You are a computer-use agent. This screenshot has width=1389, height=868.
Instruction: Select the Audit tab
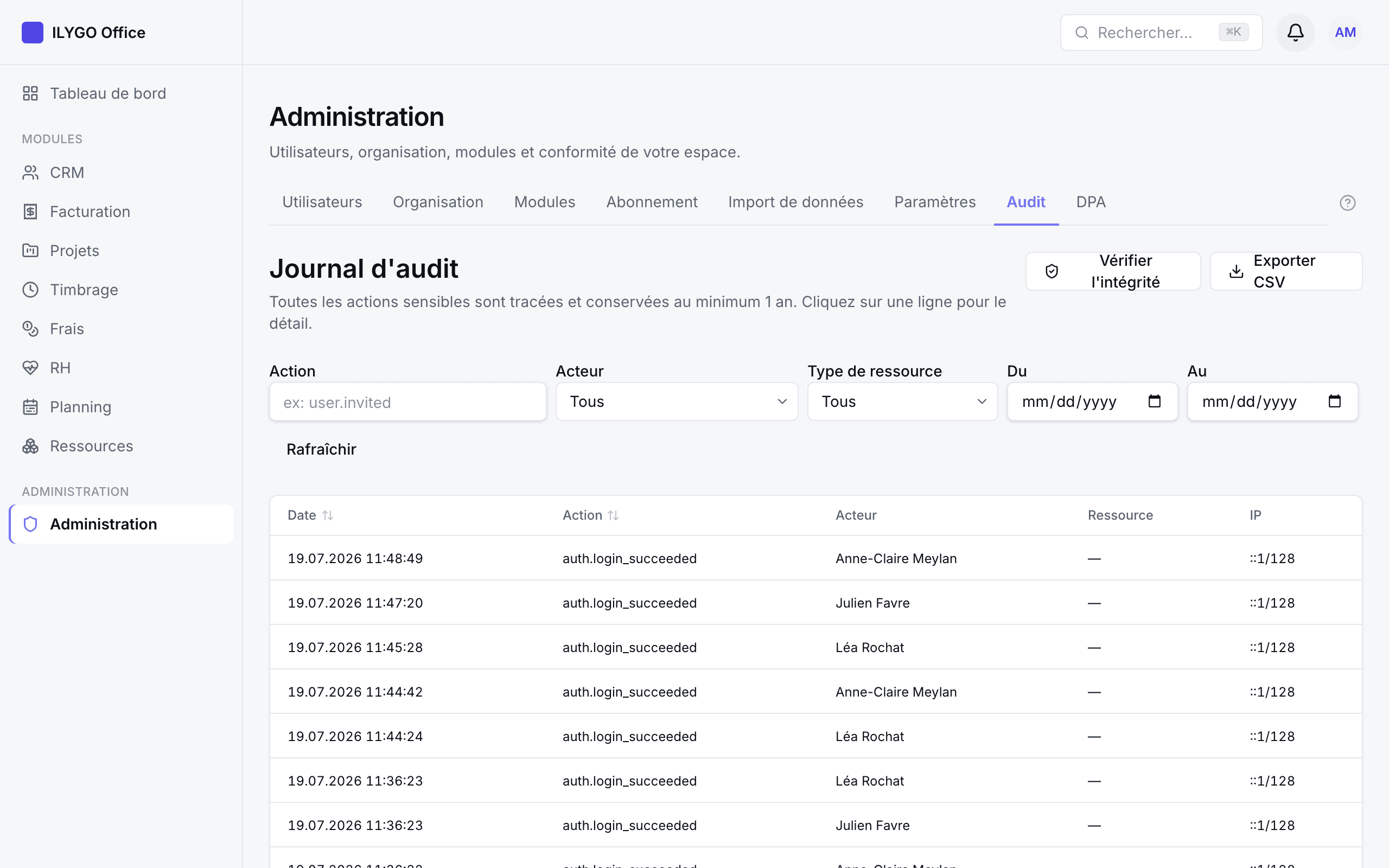(1025, 202)
